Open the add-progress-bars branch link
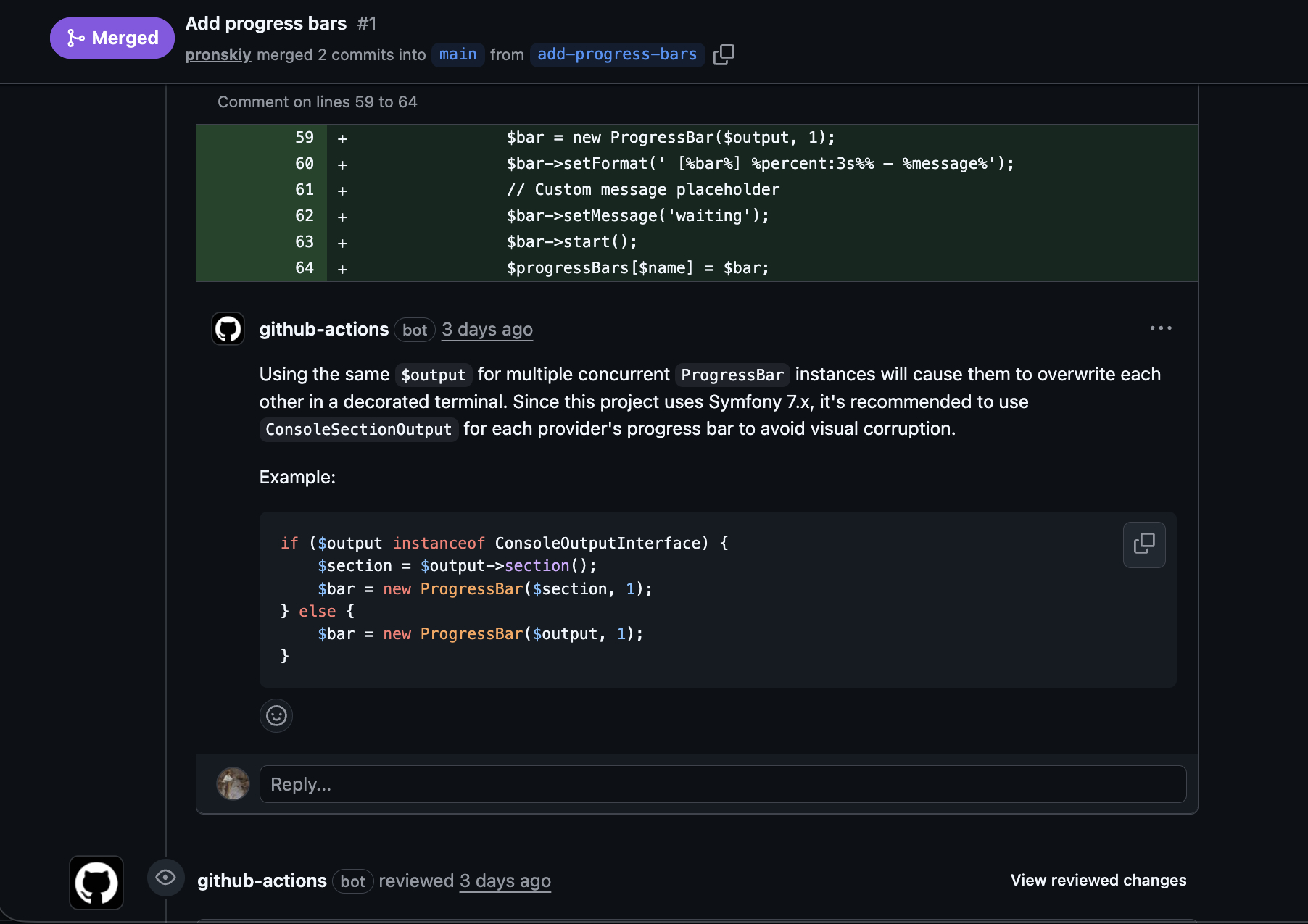The width and height of the screenshot is (1308, 924). (x=617, y=55)
